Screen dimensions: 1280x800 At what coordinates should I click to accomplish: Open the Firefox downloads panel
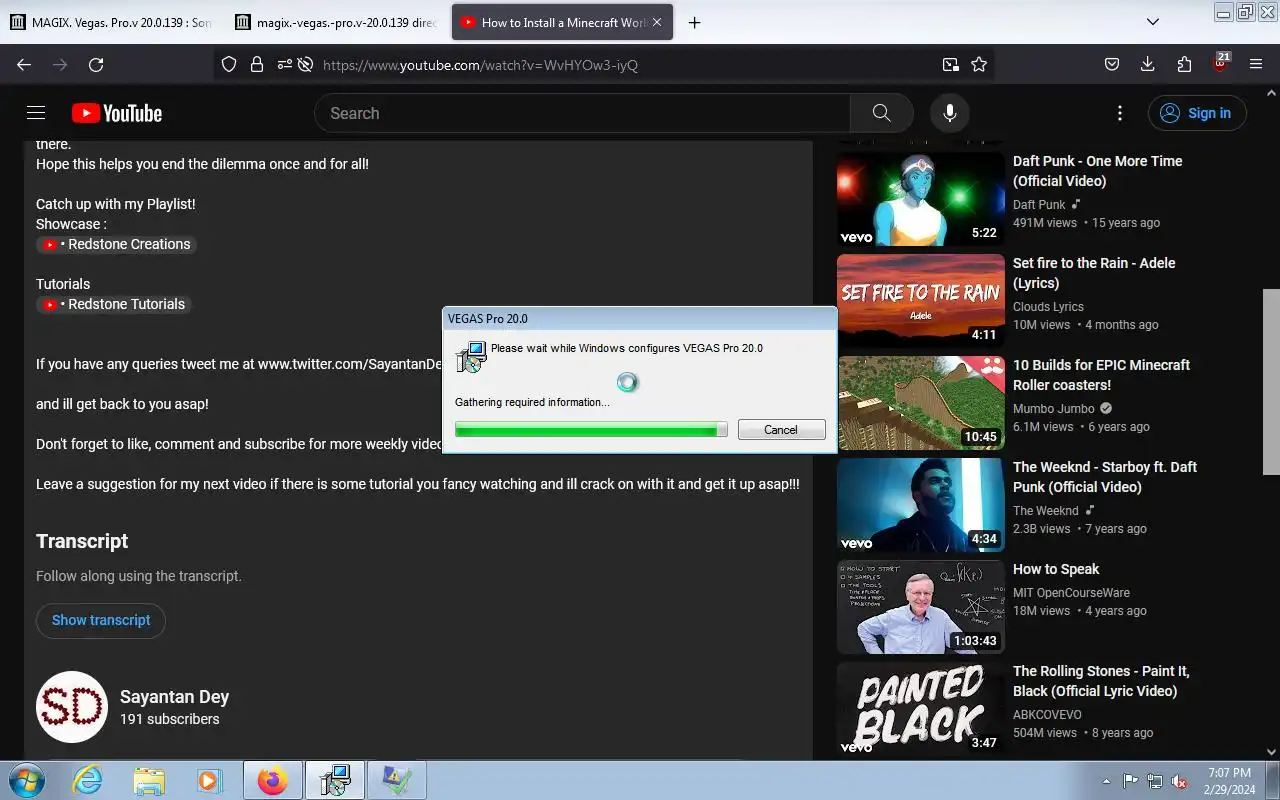click(1147, 64)
